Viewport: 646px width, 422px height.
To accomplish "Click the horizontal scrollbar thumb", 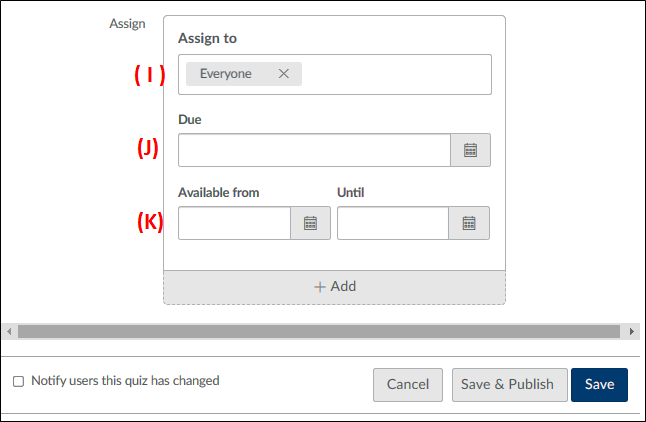I will (320, 331).
